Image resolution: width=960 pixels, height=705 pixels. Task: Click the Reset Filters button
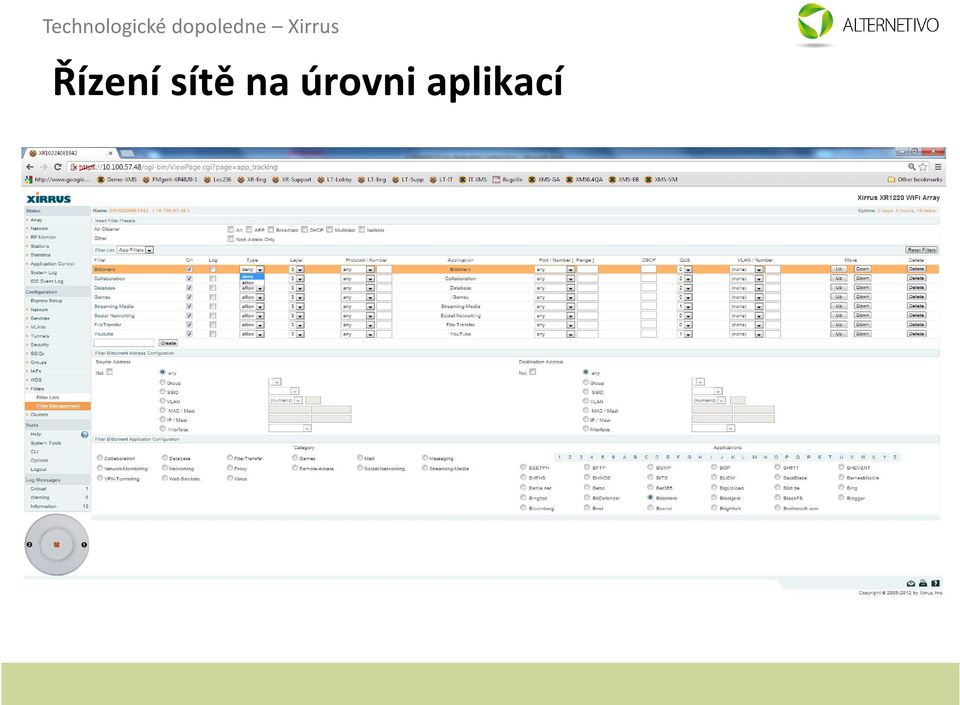click(921, 250)
